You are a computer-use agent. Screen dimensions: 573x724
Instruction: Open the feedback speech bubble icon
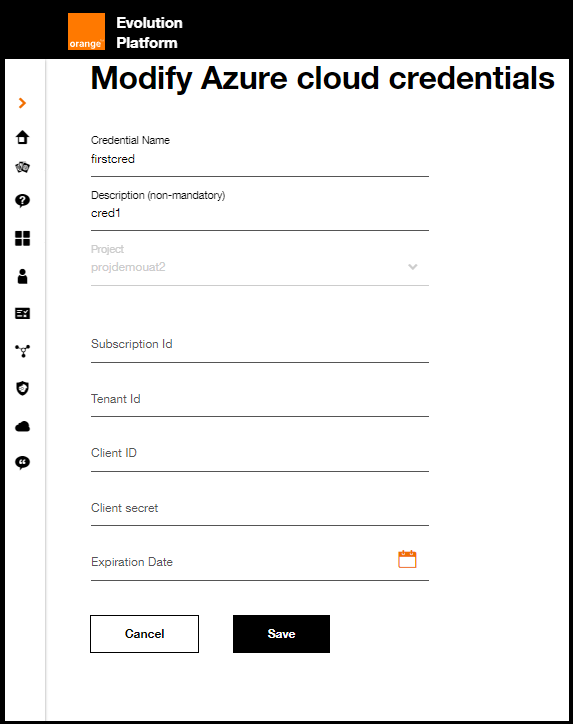click(x=22, y=462)
